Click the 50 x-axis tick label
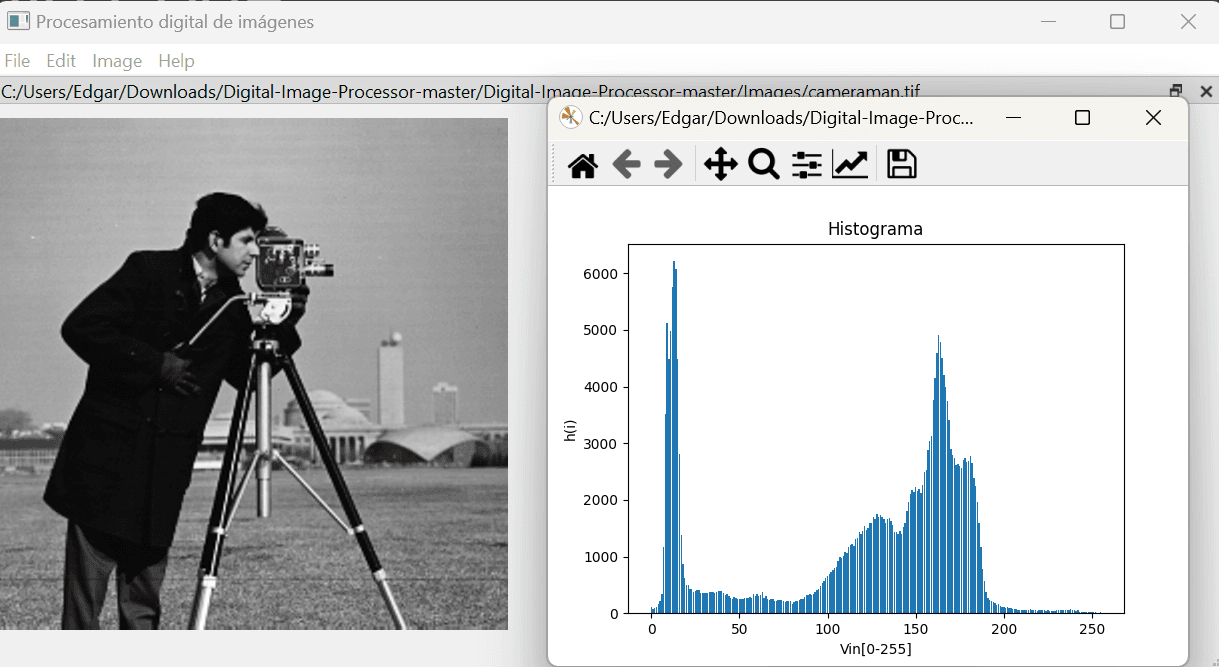The image size is (1219, 667). (739, 629)
